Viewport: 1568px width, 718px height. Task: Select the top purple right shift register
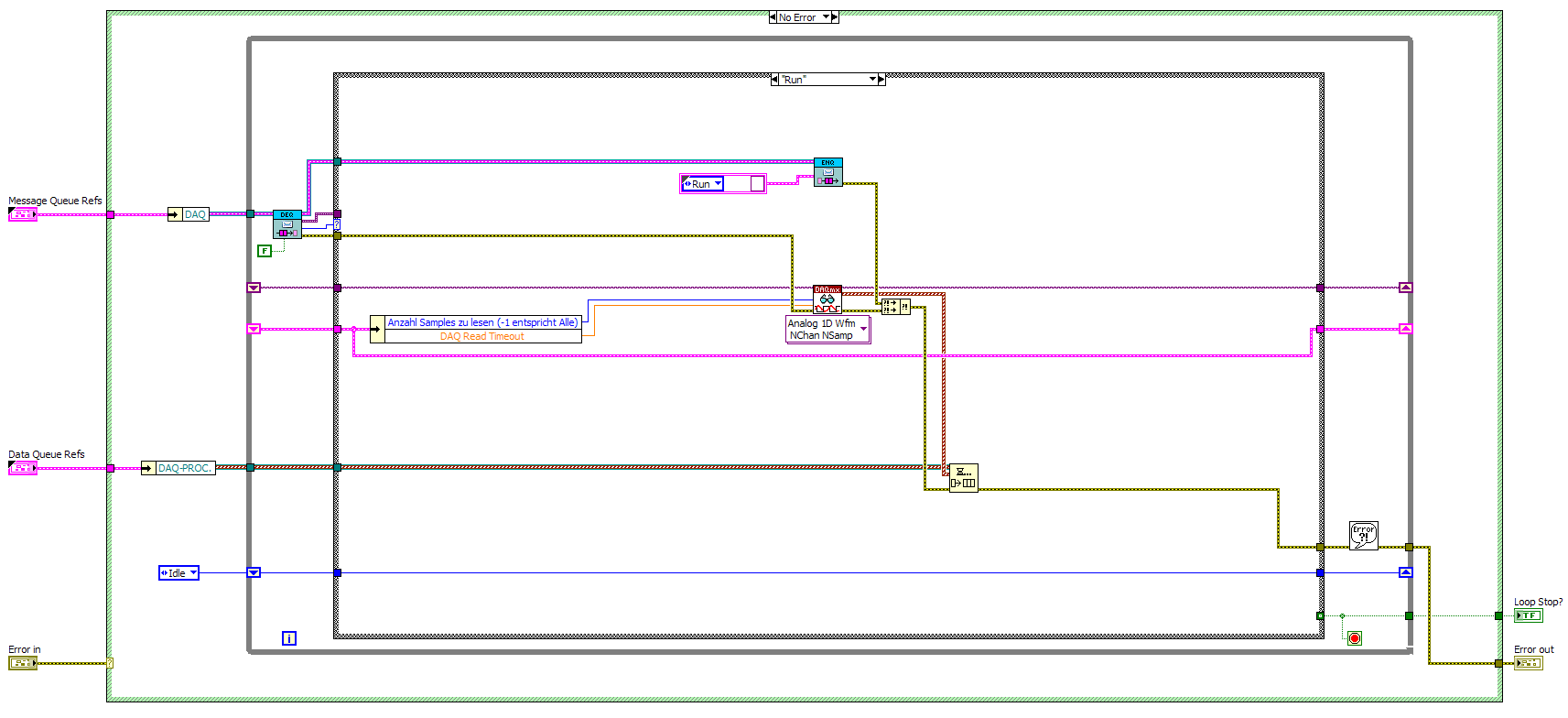(x=1406, y=288)
